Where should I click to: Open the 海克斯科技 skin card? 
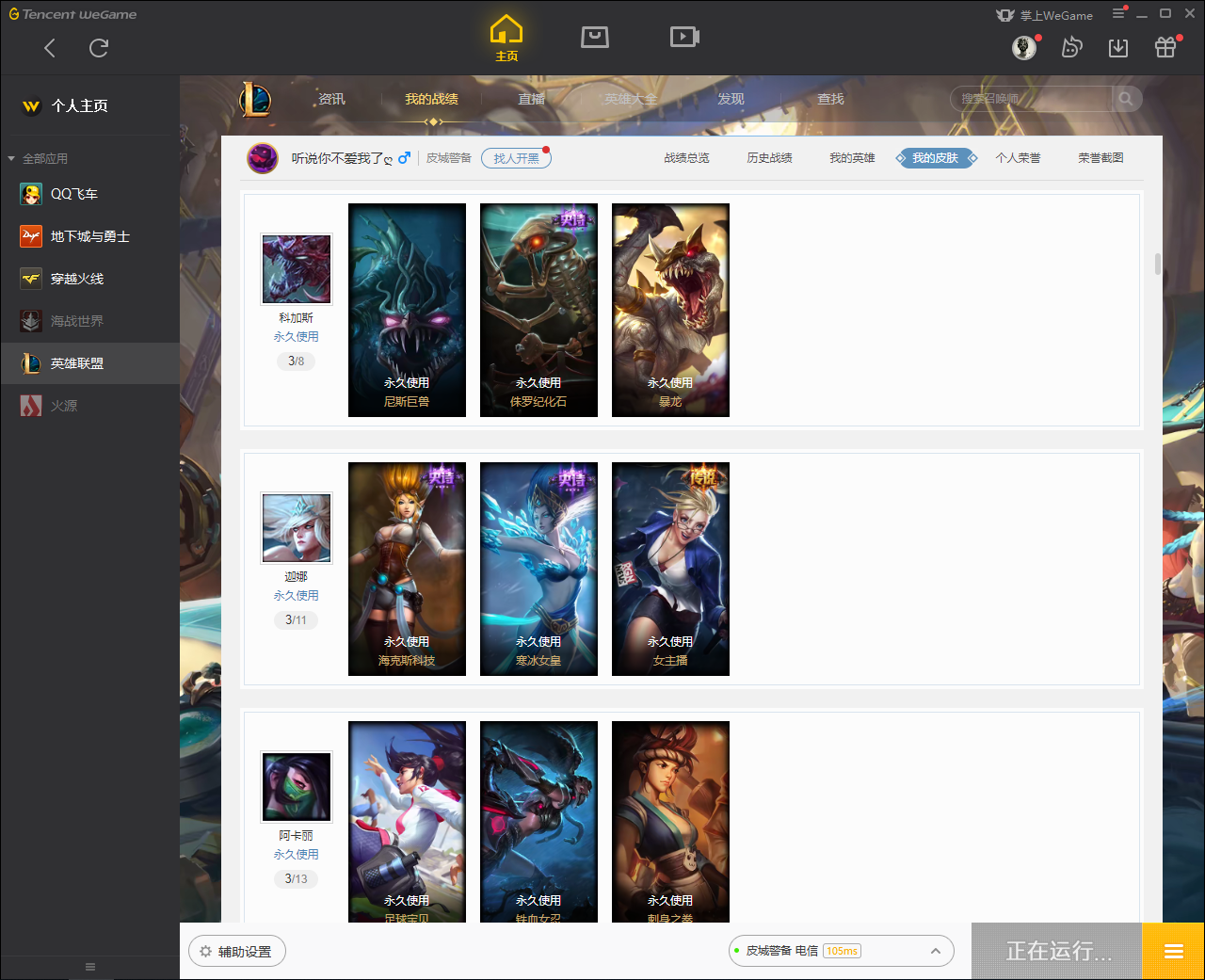407,569
